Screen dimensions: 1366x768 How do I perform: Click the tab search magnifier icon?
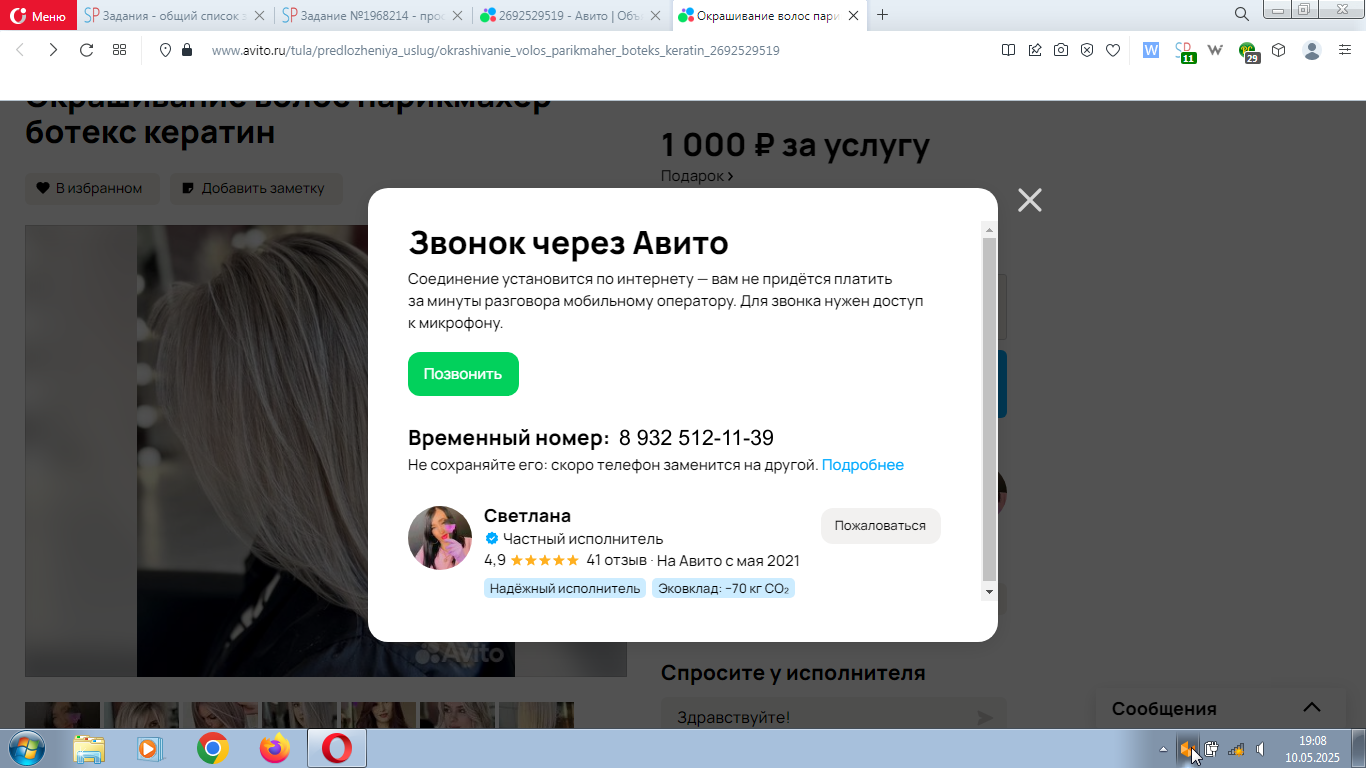1242,14
